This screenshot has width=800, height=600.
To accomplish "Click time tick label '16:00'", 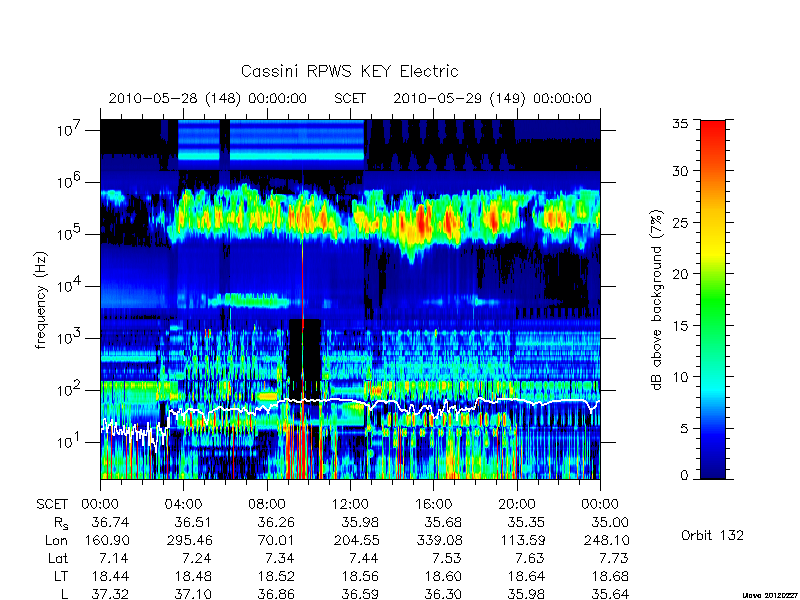I will click(x=433, y=504).
